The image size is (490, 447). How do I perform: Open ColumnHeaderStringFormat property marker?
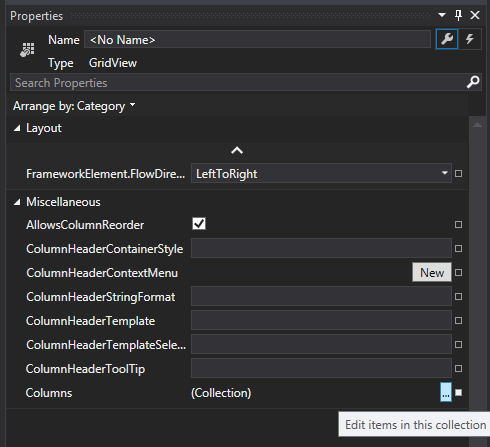458,296
